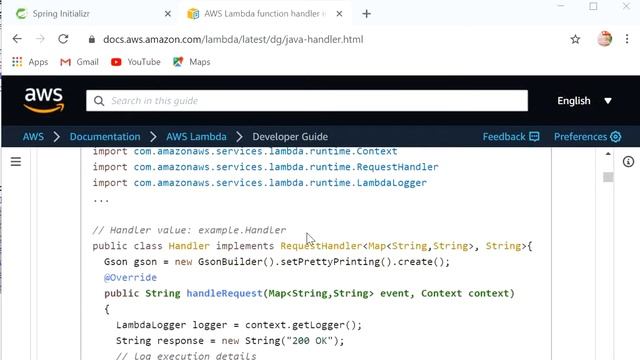Image resolution: width=640 pixels, height=360 pixels.
Task: Click the Handler value comment line
Action: tap(189, 230)
